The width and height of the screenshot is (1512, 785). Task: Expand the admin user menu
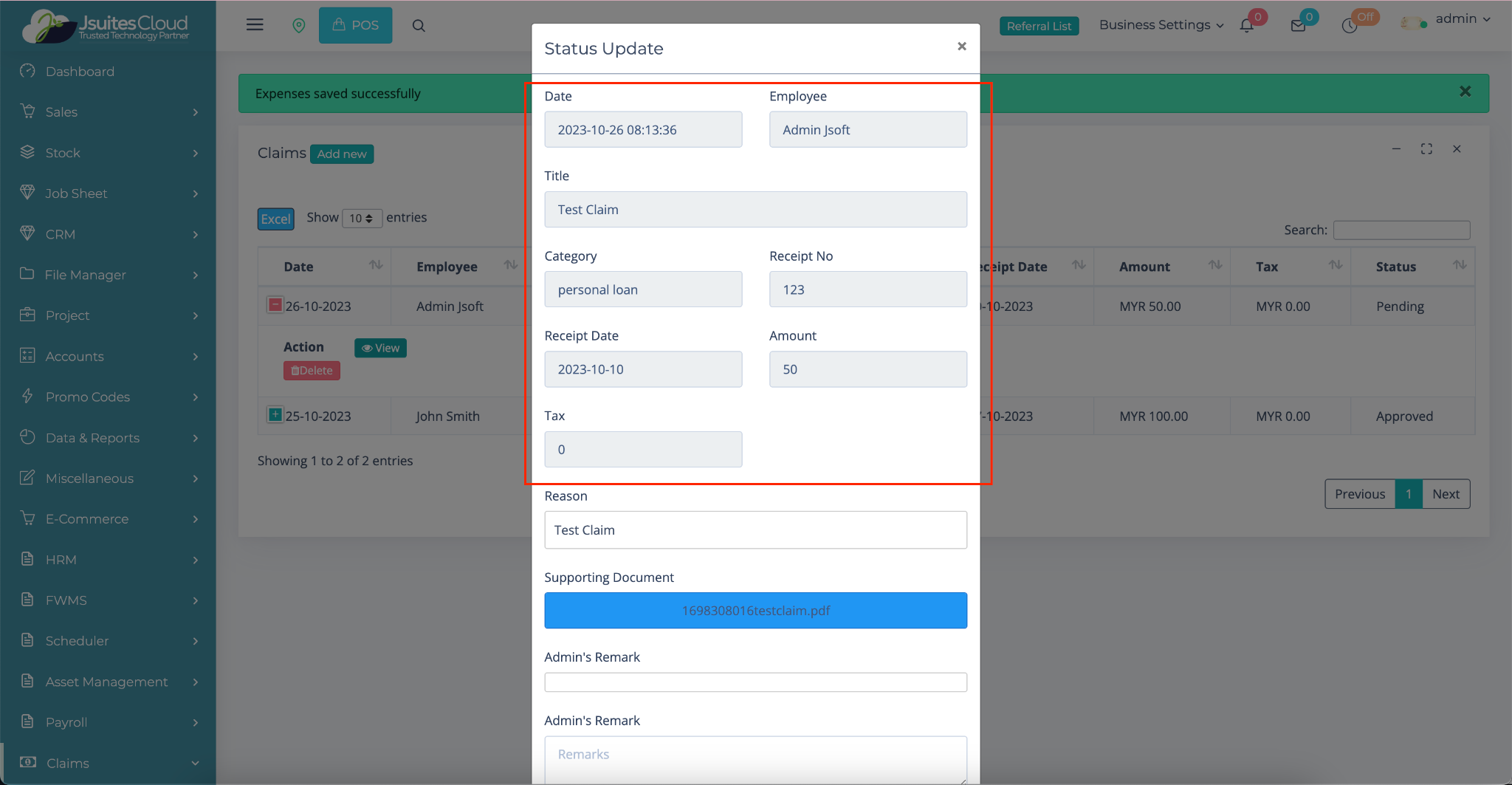(x=1462, y=19)
